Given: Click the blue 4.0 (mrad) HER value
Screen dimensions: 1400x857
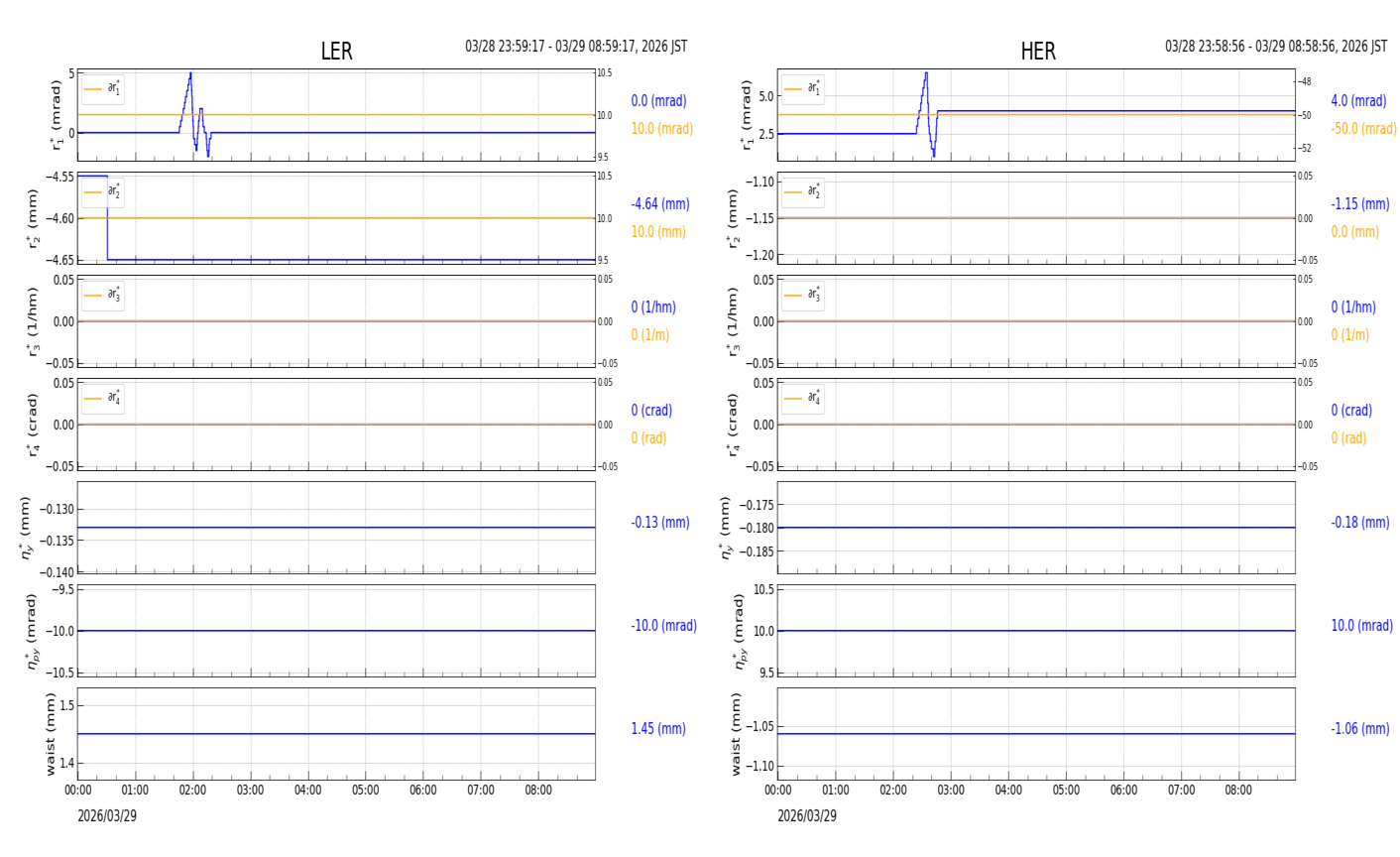Looking at the screenshot, I should pyautogui.click(x=1358, y=101).
